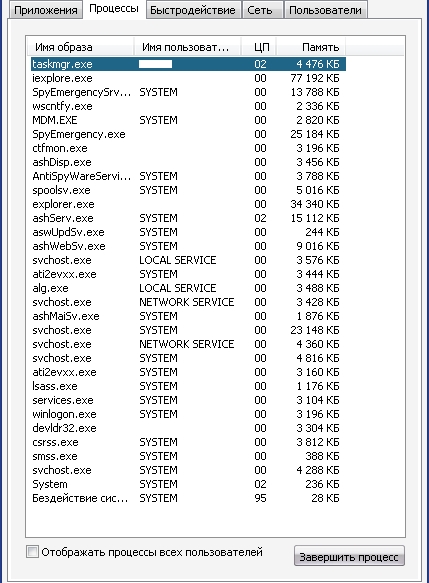This screenshot has height=583, width=429.
Task: Select the iexplore.exe process row
Action: [x=188, y=78]
